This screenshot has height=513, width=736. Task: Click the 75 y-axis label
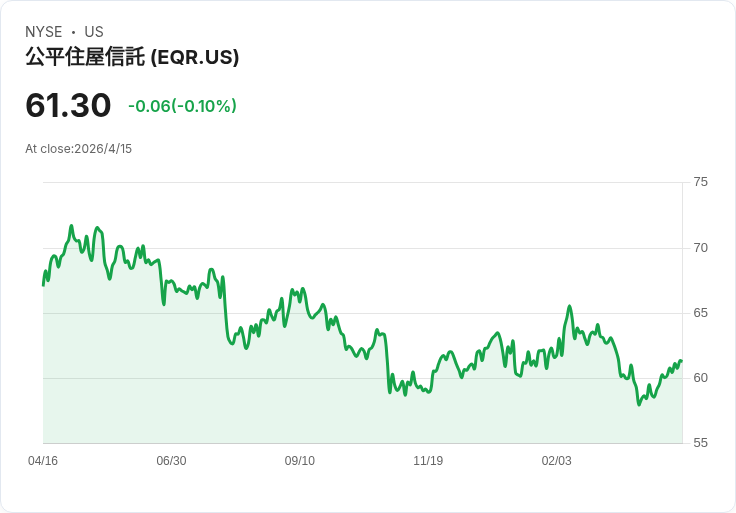(701, 182)
